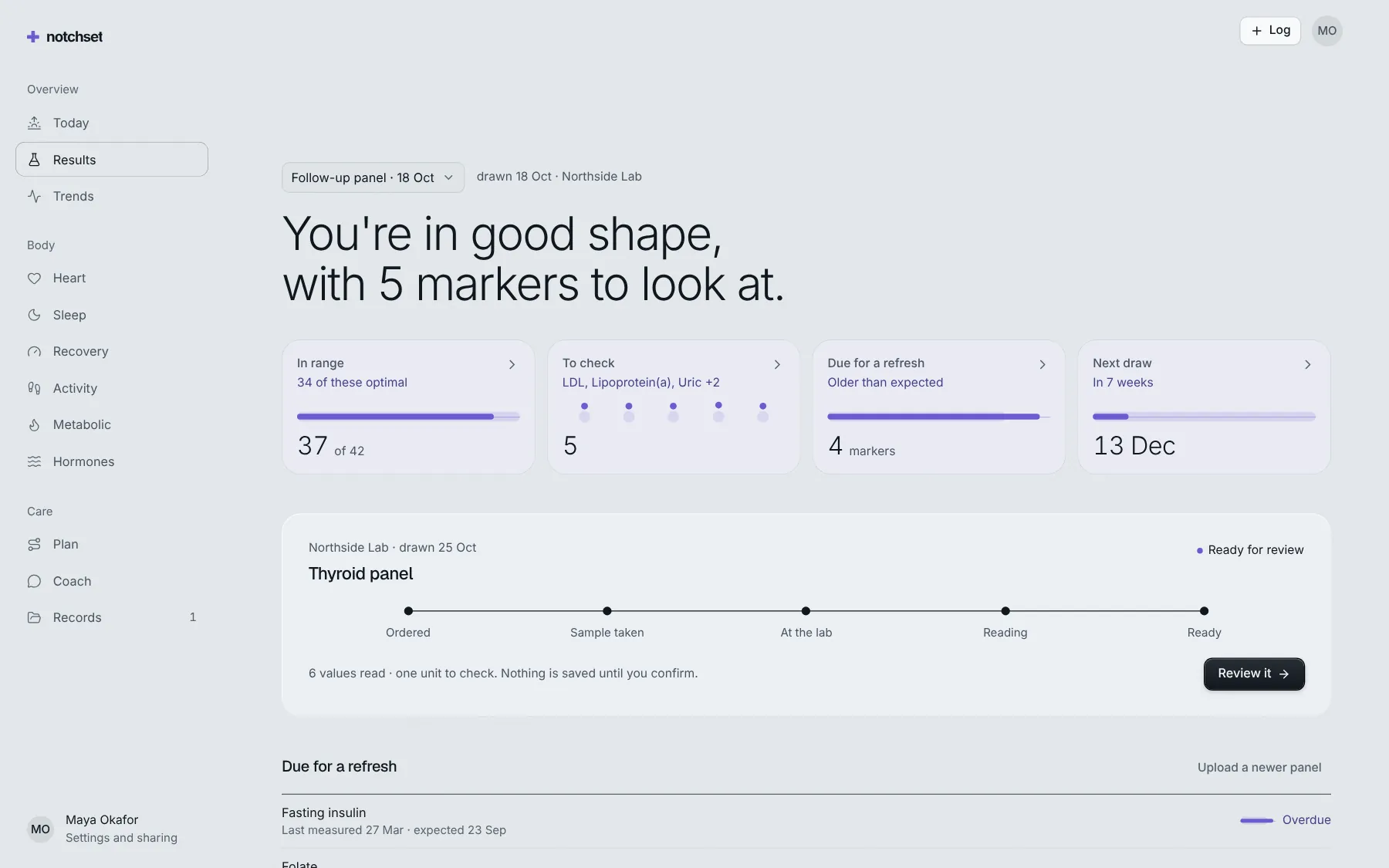Click the arrow icon inside Review it
1389x868 pixels.
[1284, 674]
